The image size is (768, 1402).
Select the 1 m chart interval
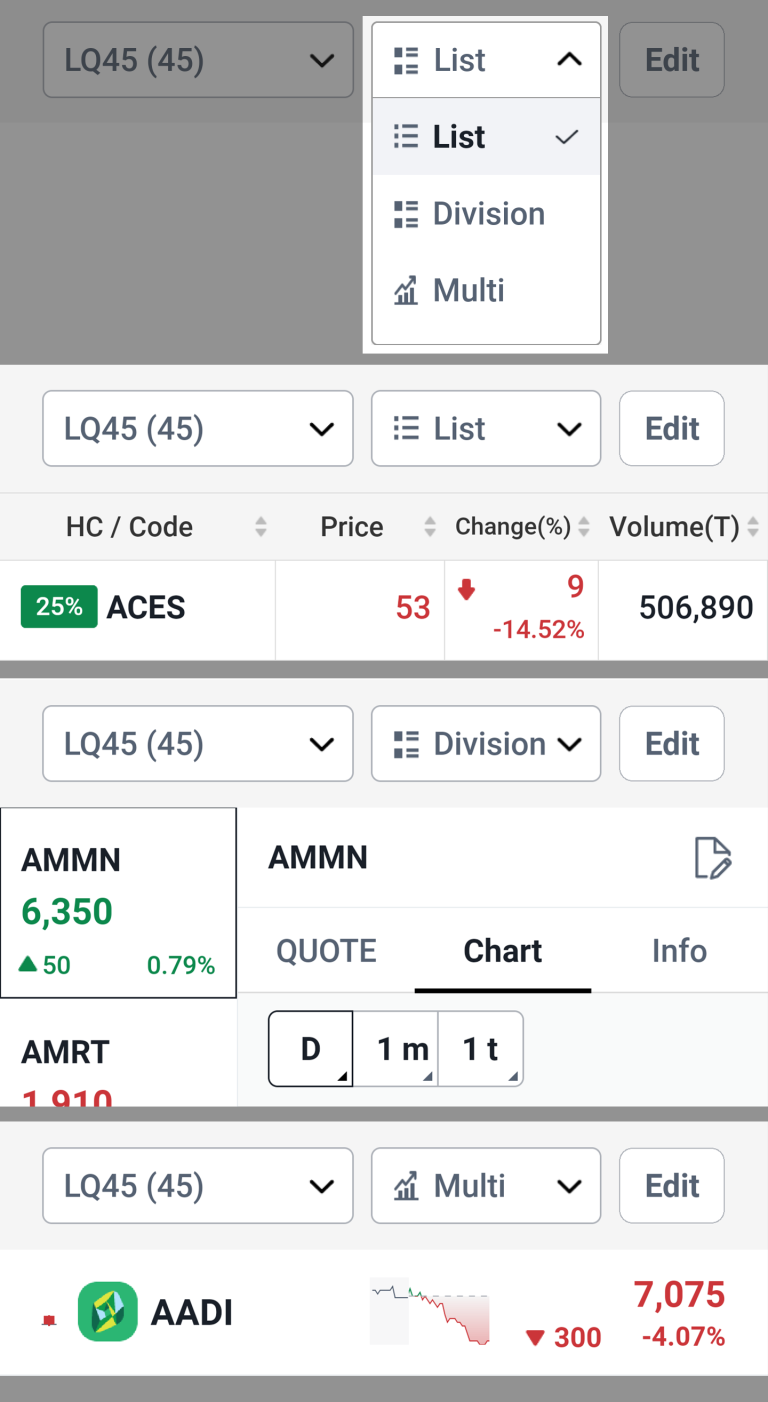(396, 1049)
